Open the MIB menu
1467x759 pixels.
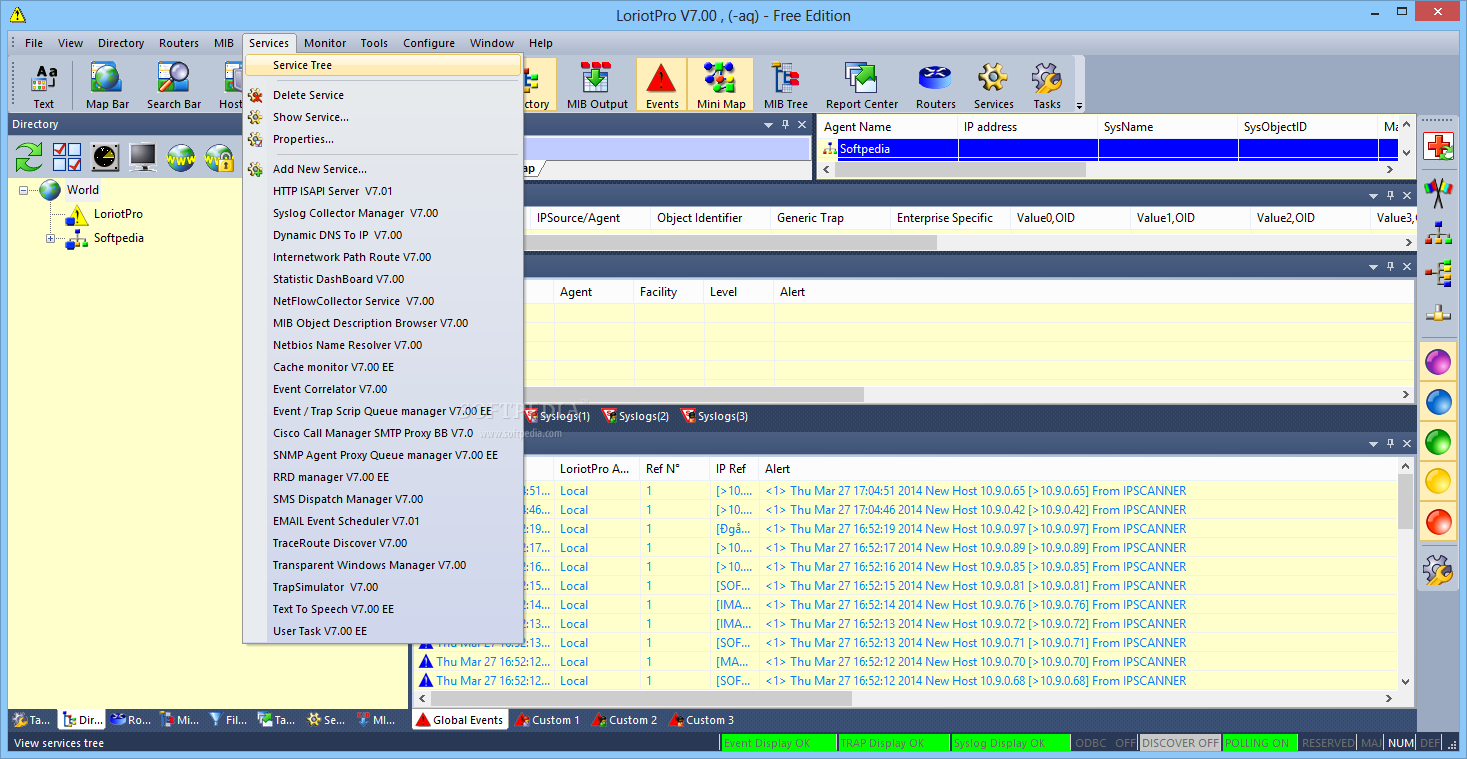pyautogui.click(x=223, y=43)
